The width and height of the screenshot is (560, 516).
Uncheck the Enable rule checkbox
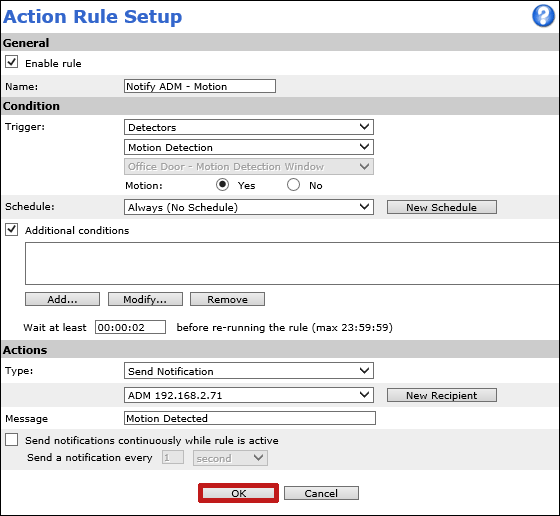tap(11, 62)
